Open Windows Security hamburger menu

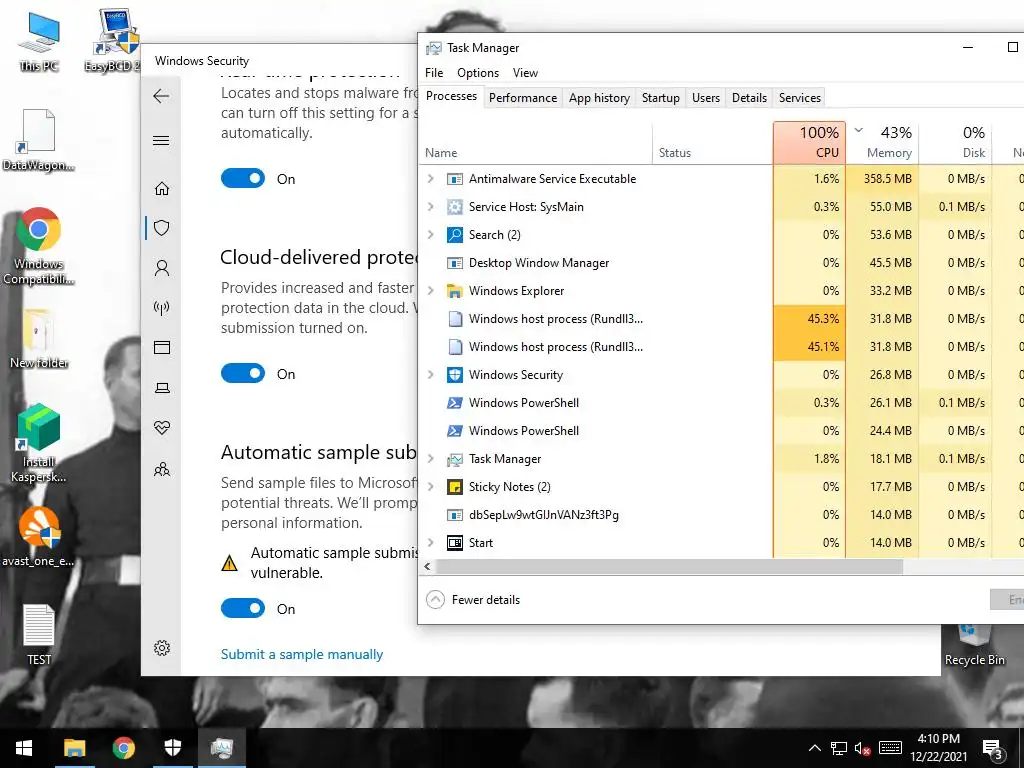161,140
